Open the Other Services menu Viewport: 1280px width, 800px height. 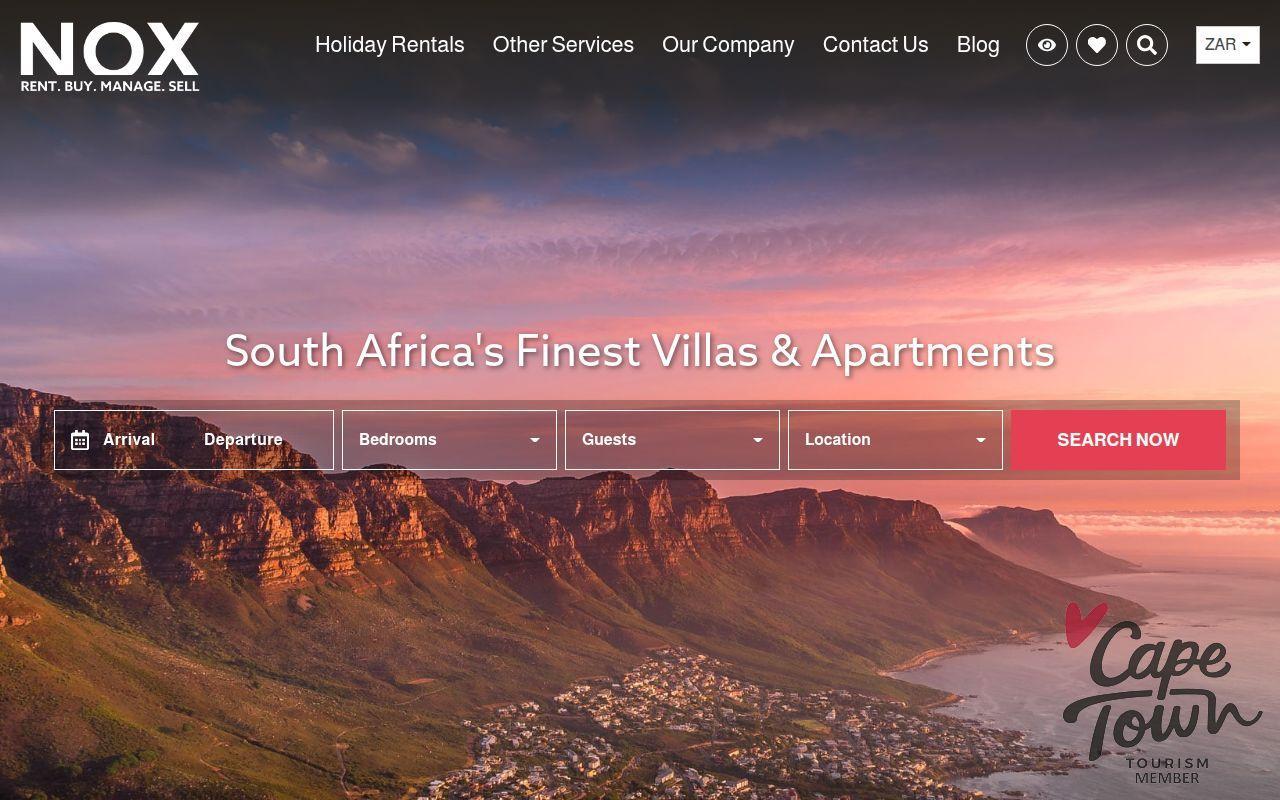point(563,45)
